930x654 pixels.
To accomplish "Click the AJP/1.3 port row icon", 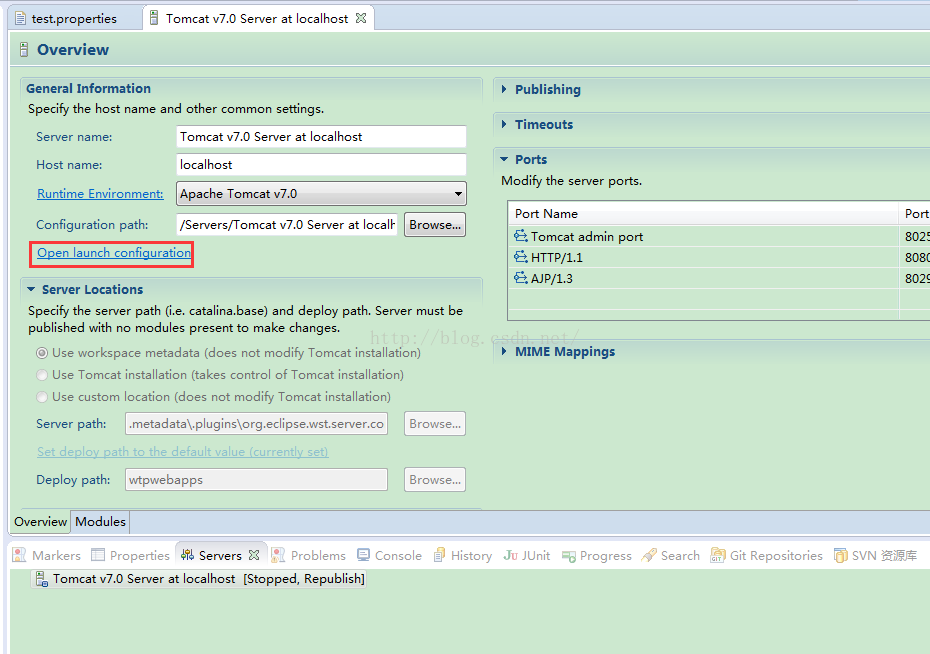I will pyautogui.click(x=521, y=277).
